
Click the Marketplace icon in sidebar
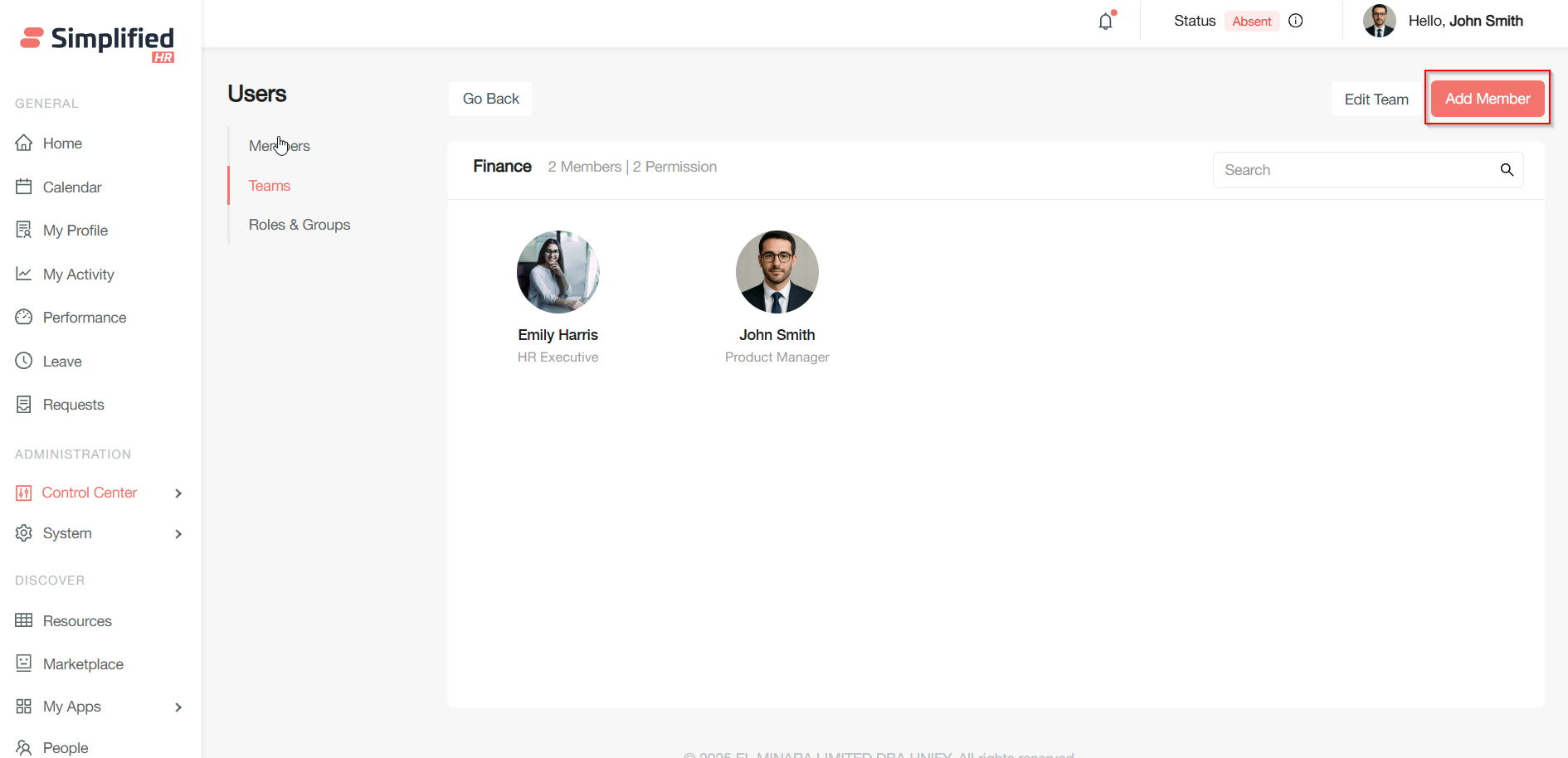coord(24,663)
